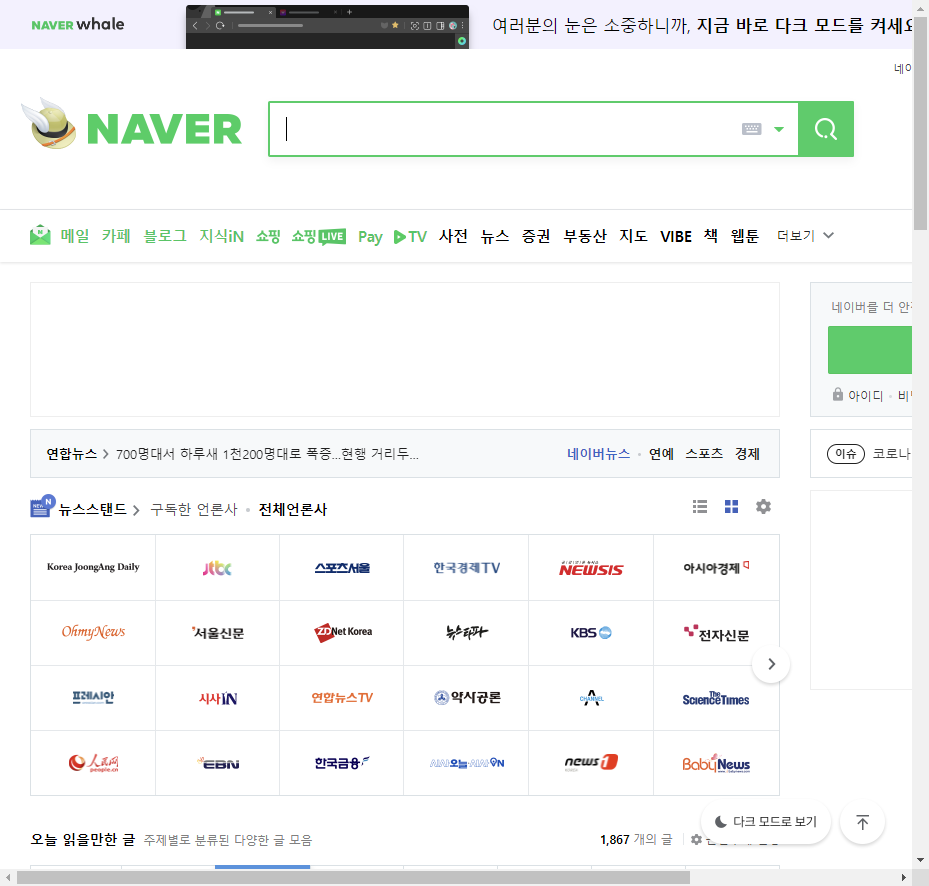Click the green search magnifier button
This screenshot has width=929, height=886.
[x=825, y=129]
